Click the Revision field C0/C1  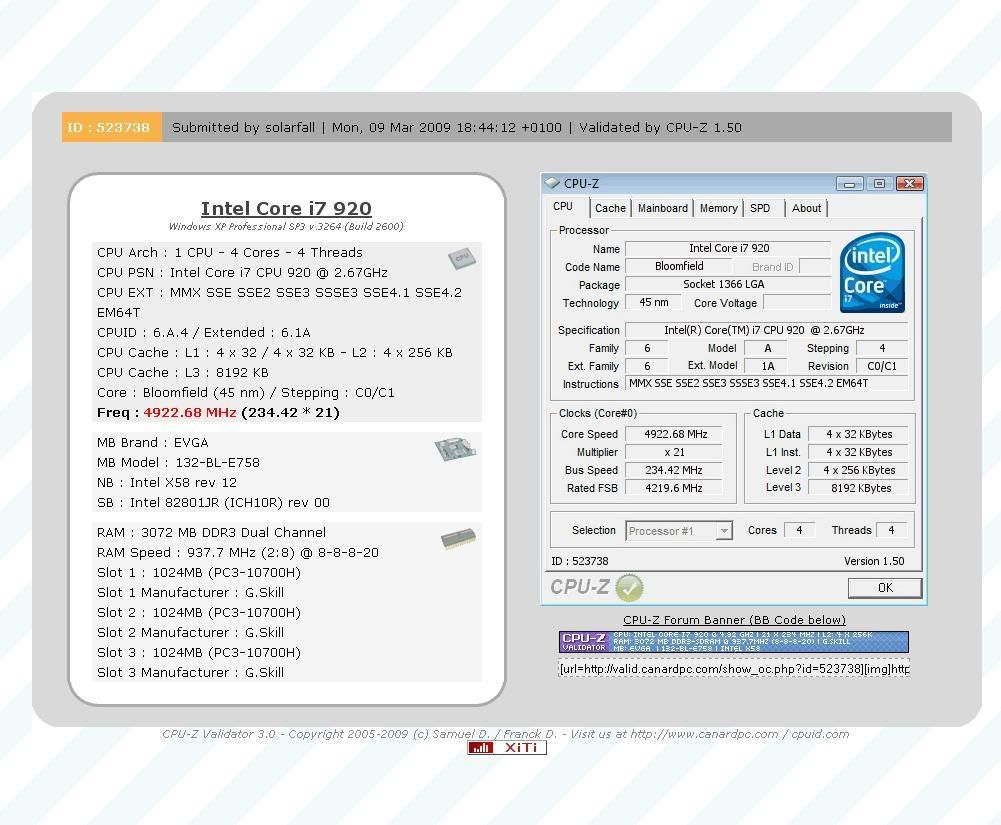pyautogui.click(x=882, y=366)
